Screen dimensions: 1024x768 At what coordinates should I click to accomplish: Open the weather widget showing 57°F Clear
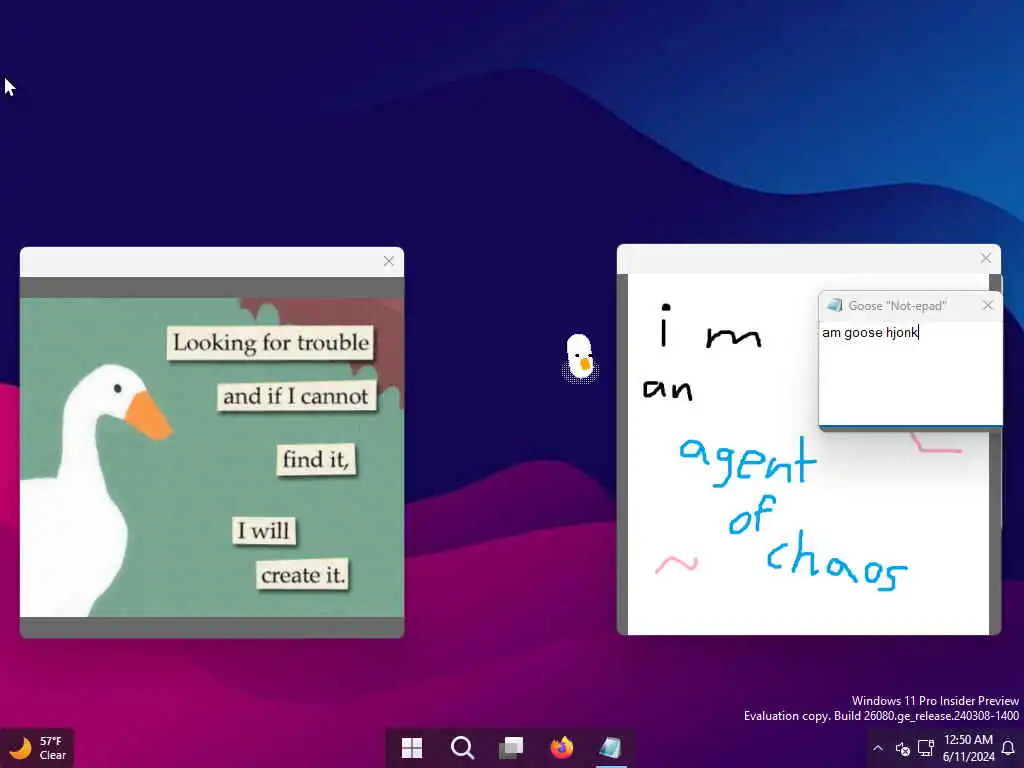38,748
